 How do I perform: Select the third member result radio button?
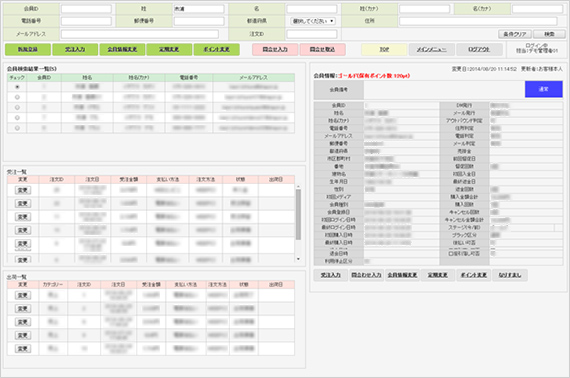[x=17, y=108]
